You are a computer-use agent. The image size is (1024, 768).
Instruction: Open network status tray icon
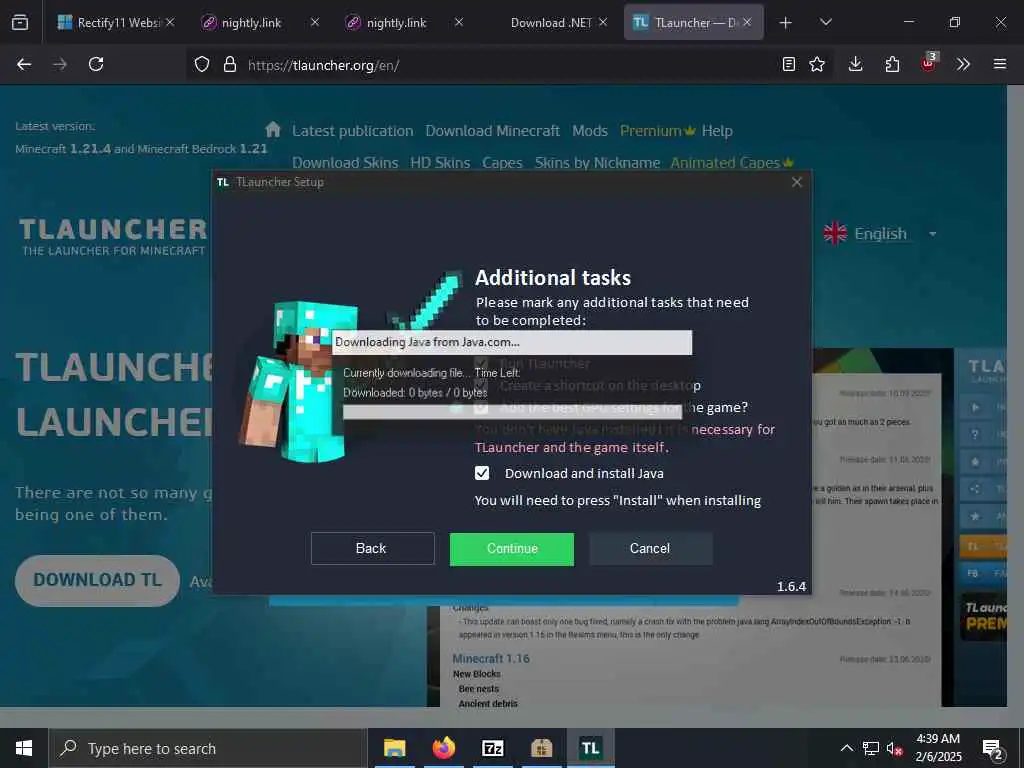point(871,748)
